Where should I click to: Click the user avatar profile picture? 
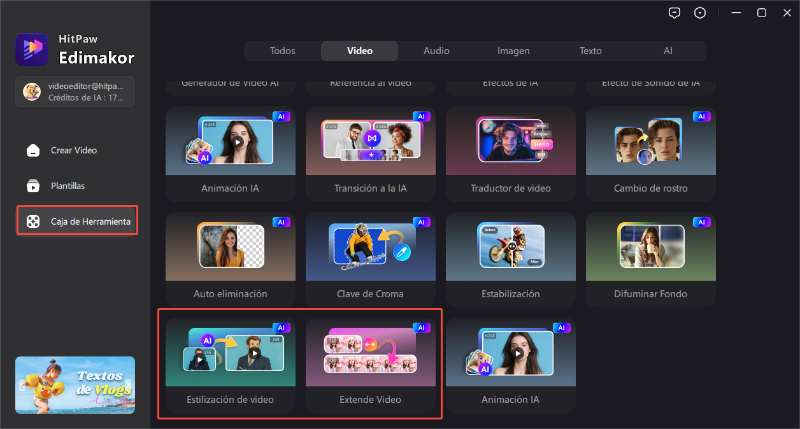click(x=32, y=92)
